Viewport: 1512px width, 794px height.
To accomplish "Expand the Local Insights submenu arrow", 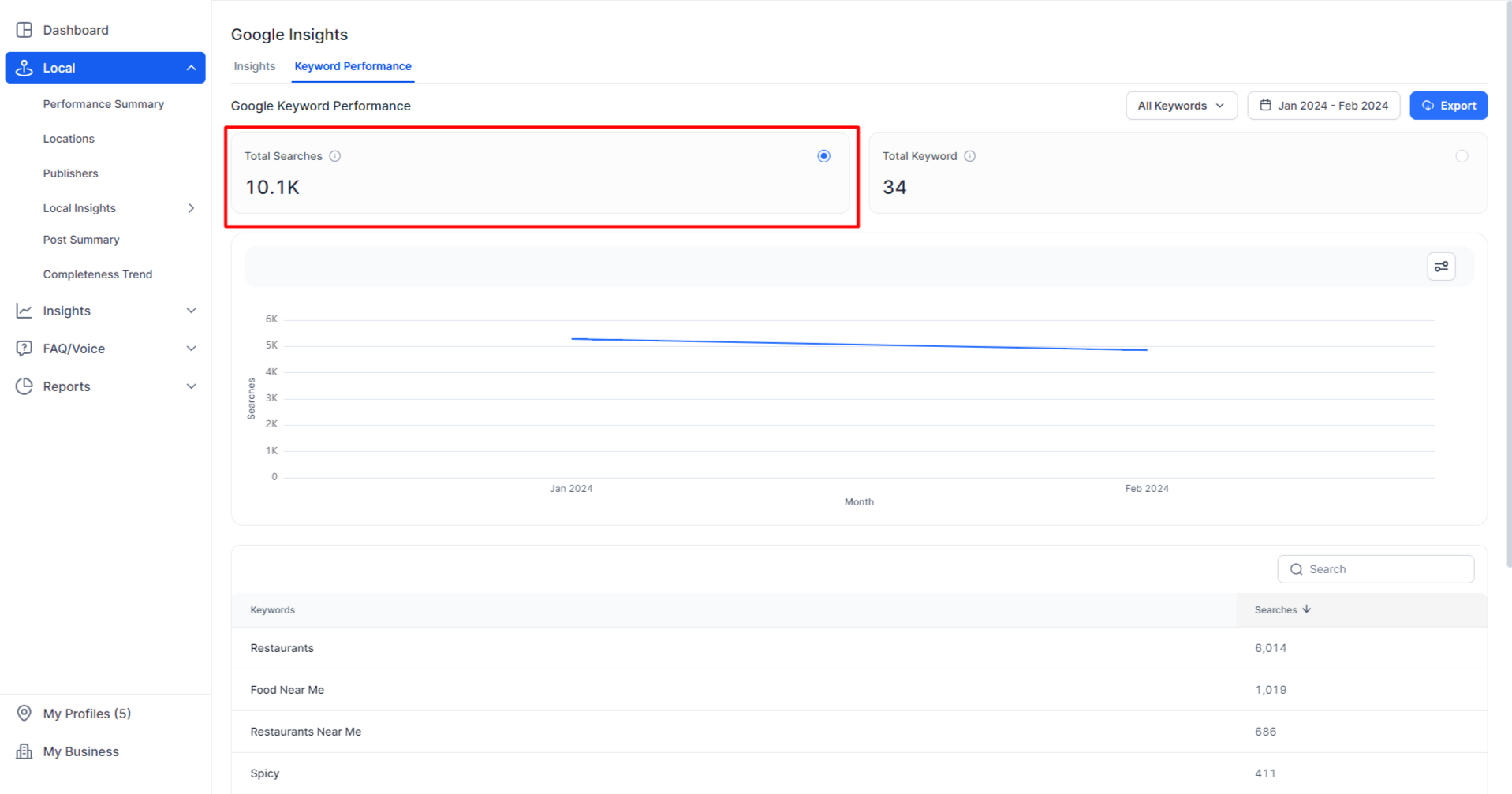I will 191,208.
